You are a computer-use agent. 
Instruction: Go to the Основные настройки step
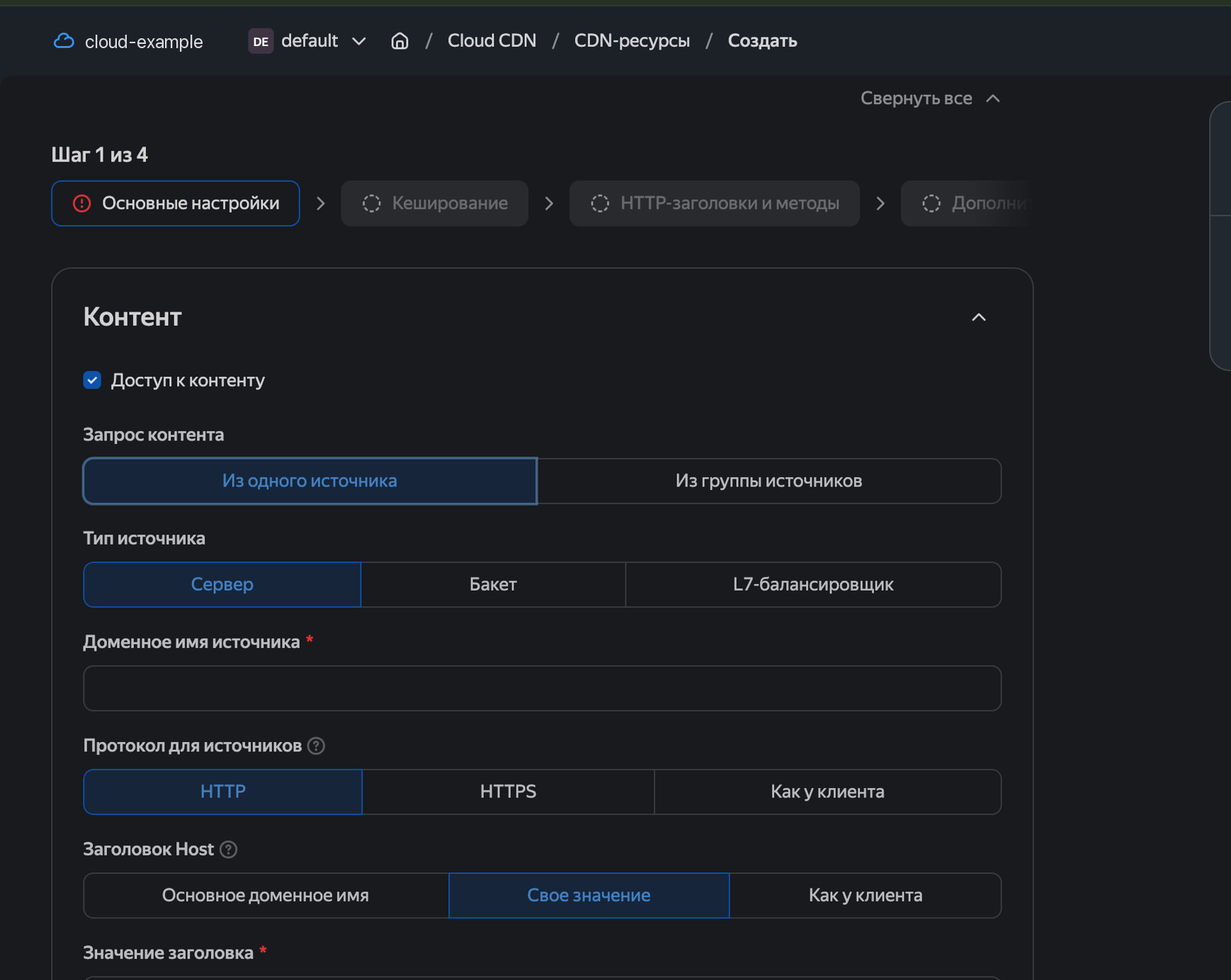pyautogui.click(x=176, y=204)
